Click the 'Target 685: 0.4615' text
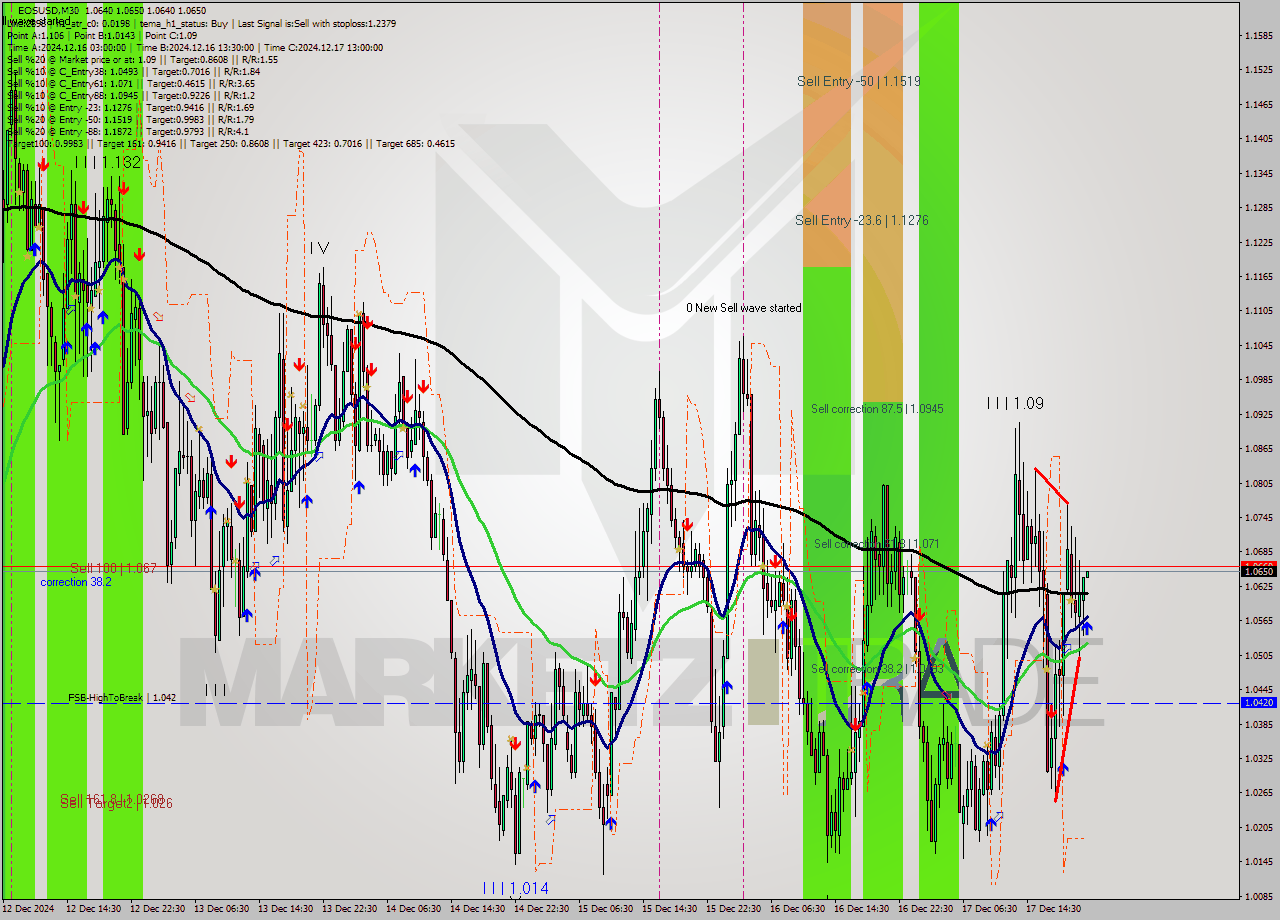This screenshot has width=1280, height=920. tap(415, 144)
